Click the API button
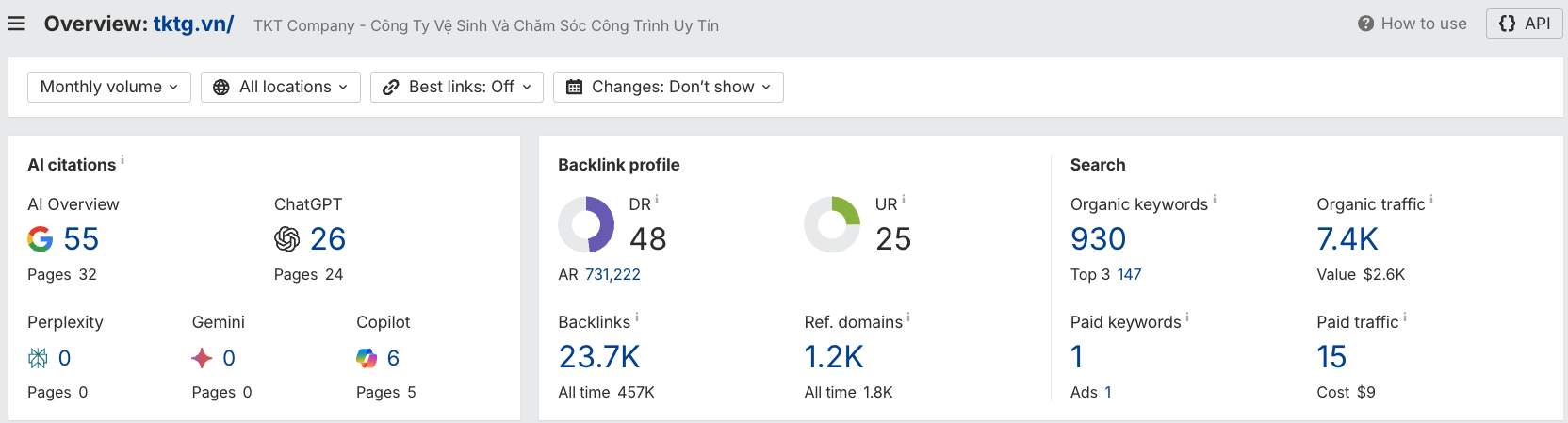This screenshot has height=423, width=1568. pyautogui.click(x=1525, y=24)
